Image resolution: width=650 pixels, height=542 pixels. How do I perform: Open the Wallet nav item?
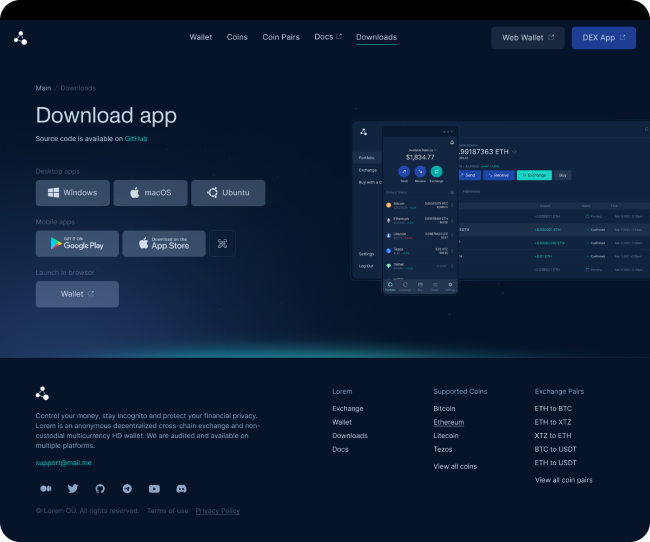pos(201,37)
